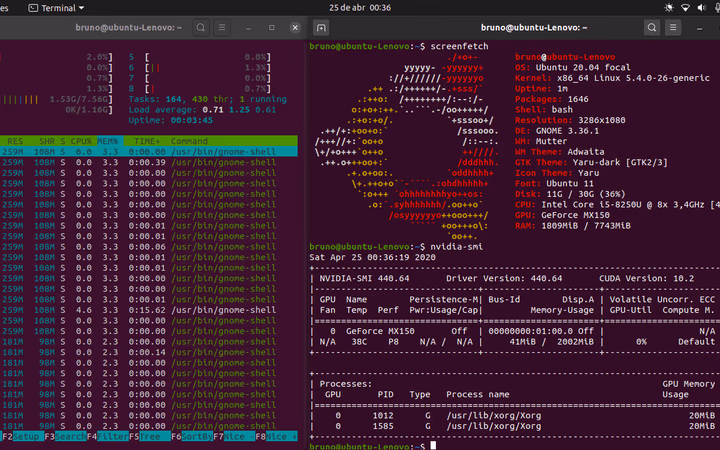Click the volume speaker icon in tray

(701, 8)
